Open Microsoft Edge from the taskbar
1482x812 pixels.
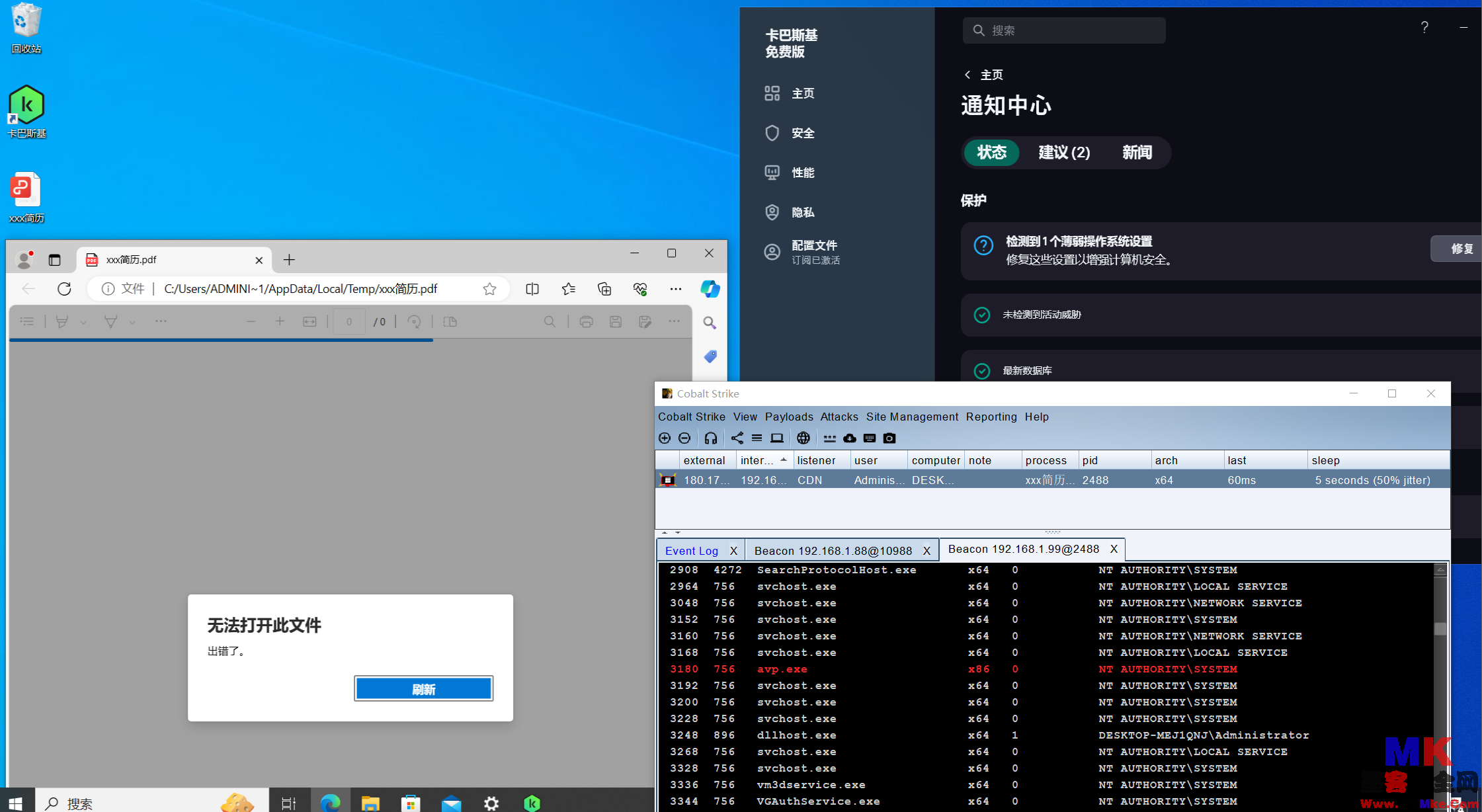330,803
